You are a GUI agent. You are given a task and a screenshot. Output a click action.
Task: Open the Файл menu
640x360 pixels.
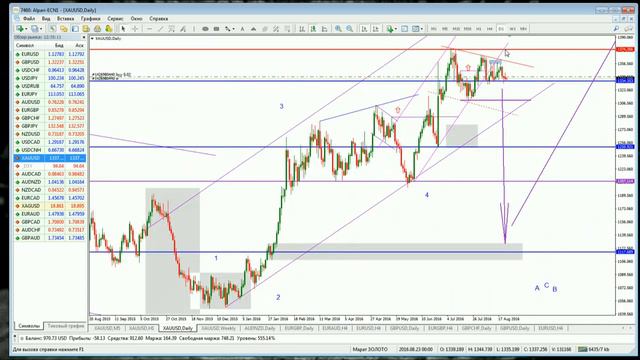(29, 19)
